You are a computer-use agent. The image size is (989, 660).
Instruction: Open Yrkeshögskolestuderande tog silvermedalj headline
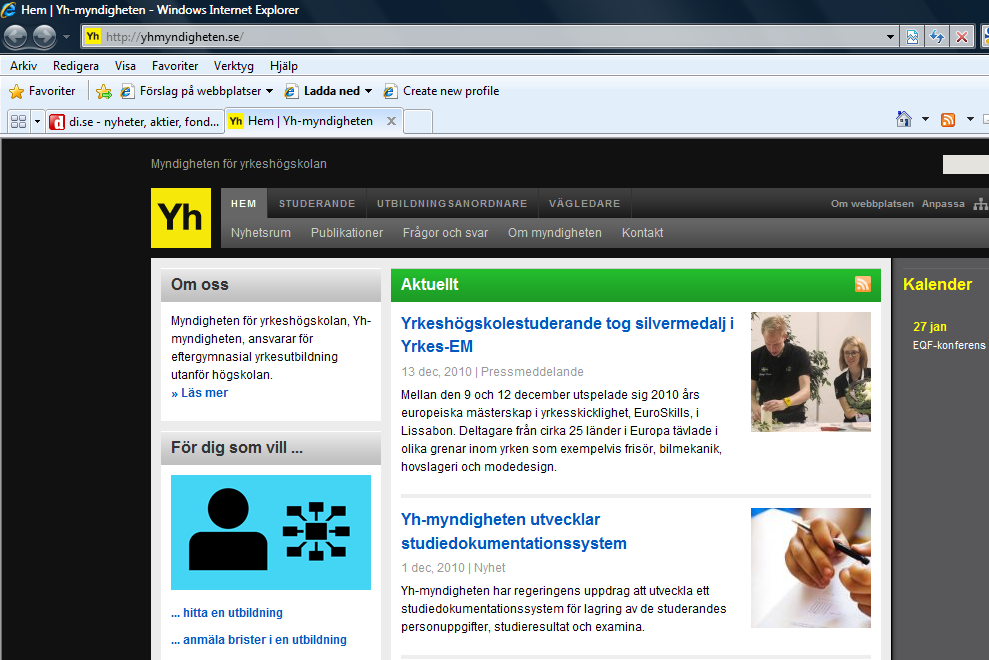tap(568, 334)
